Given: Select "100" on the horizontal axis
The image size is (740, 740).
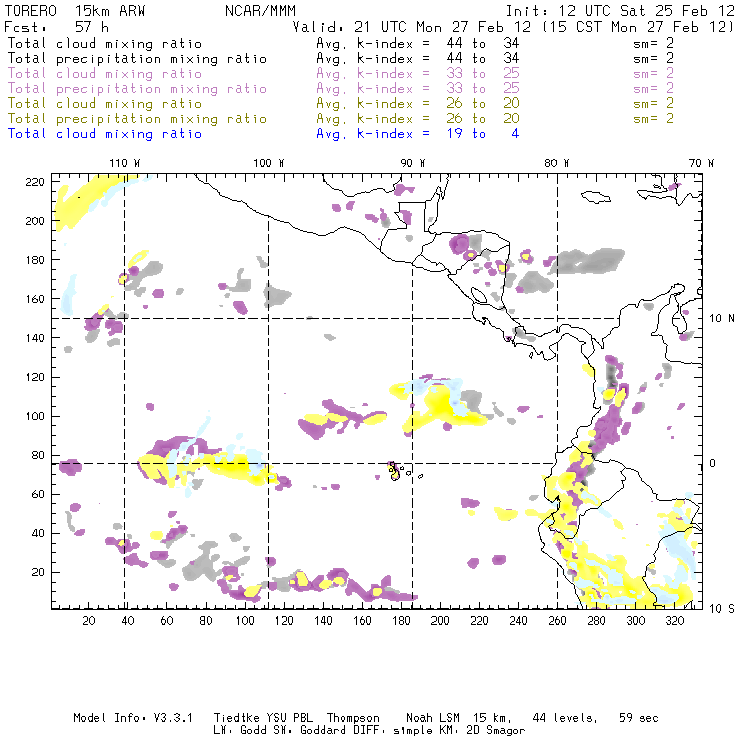Looking at the screenshot, I should [x=245, y=621].
